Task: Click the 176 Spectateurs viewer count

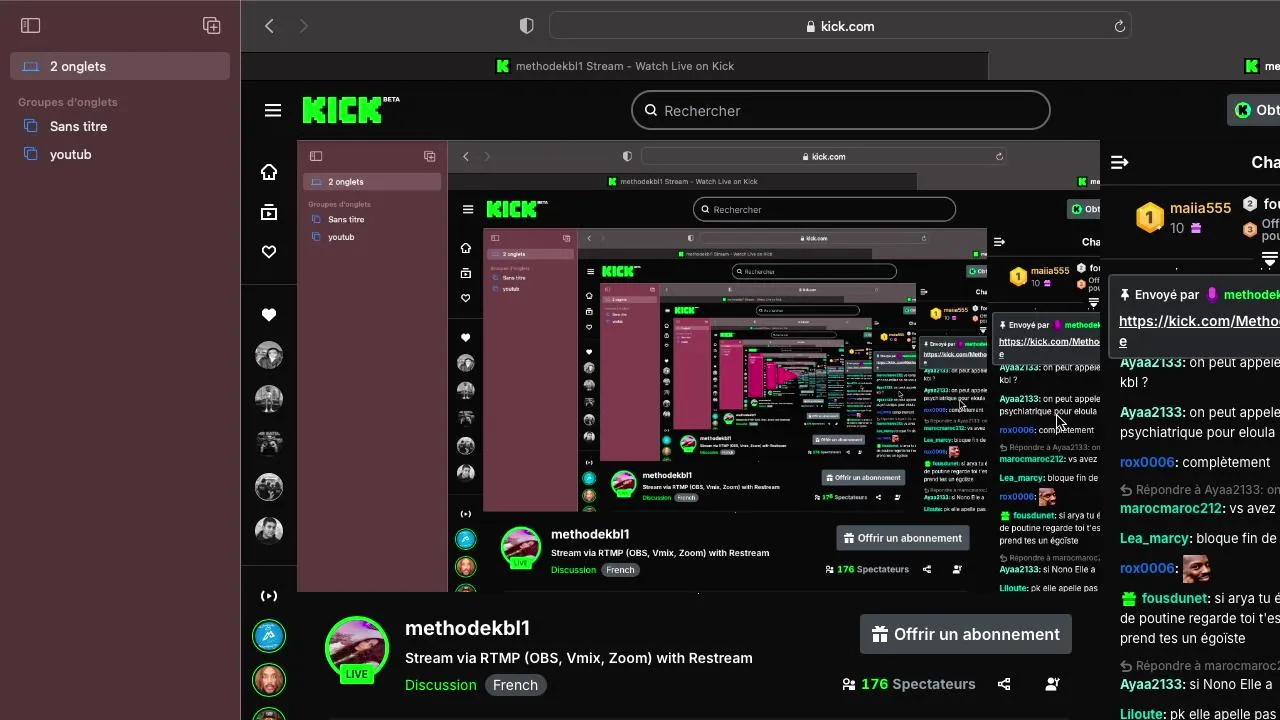Action: pyautogui.click(x=908, y=684)
